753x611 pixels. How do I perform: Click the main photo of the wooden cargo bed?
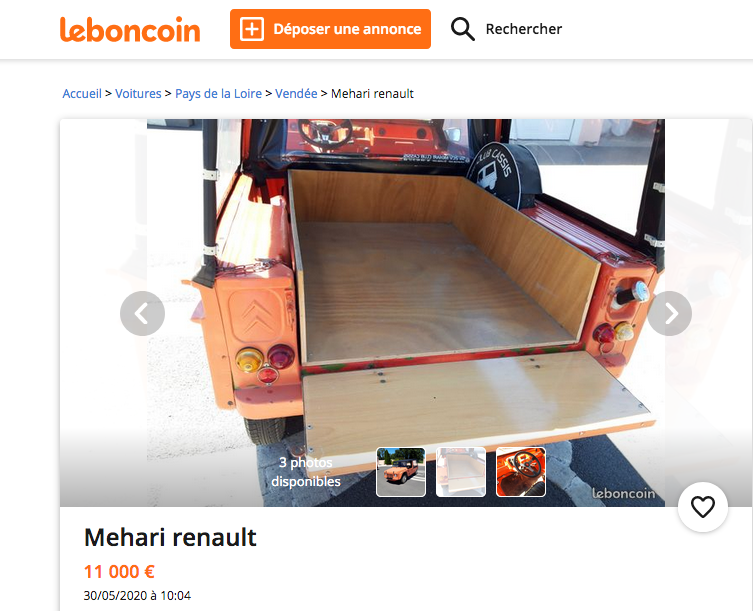point(406,288)
